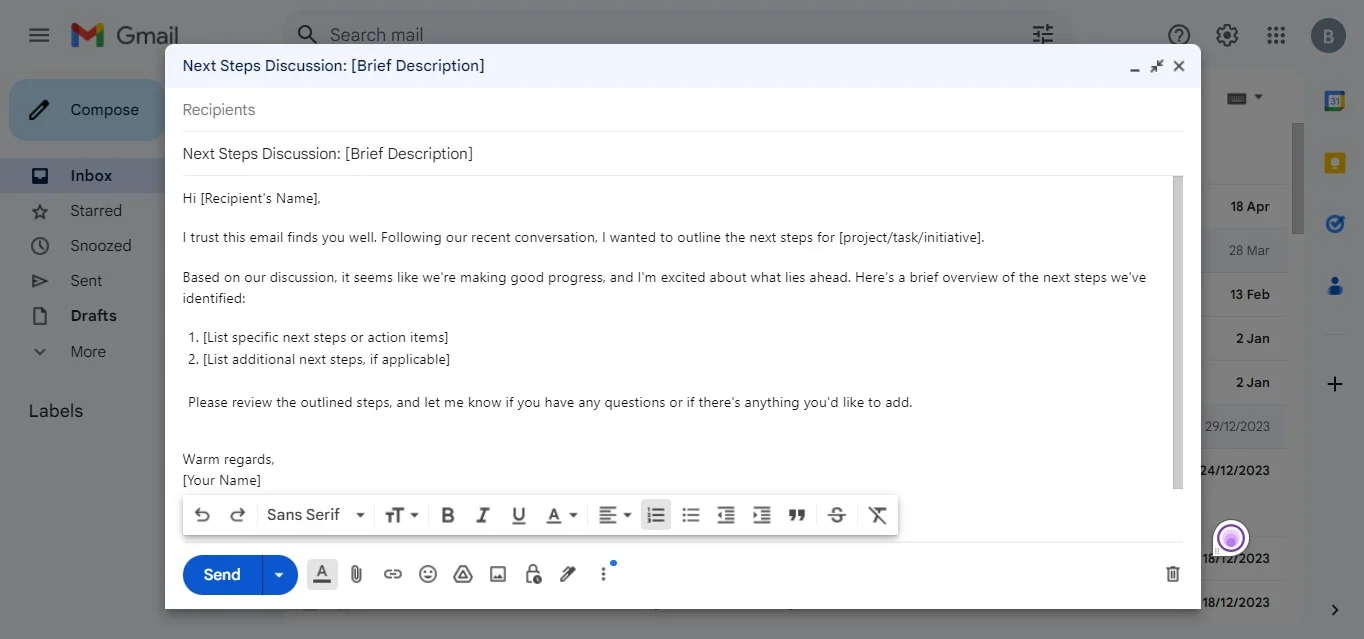Attach a file using the paperclip icon

pos(356,574)
